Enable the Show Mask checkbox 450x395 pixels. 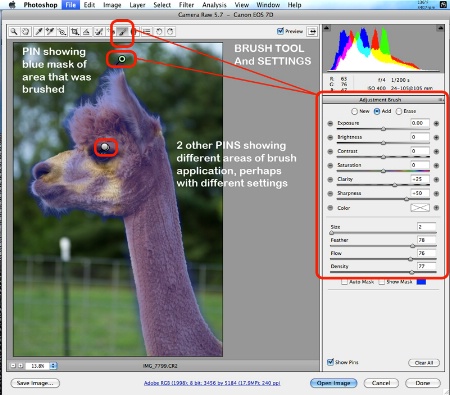click(x=382, y=282)
